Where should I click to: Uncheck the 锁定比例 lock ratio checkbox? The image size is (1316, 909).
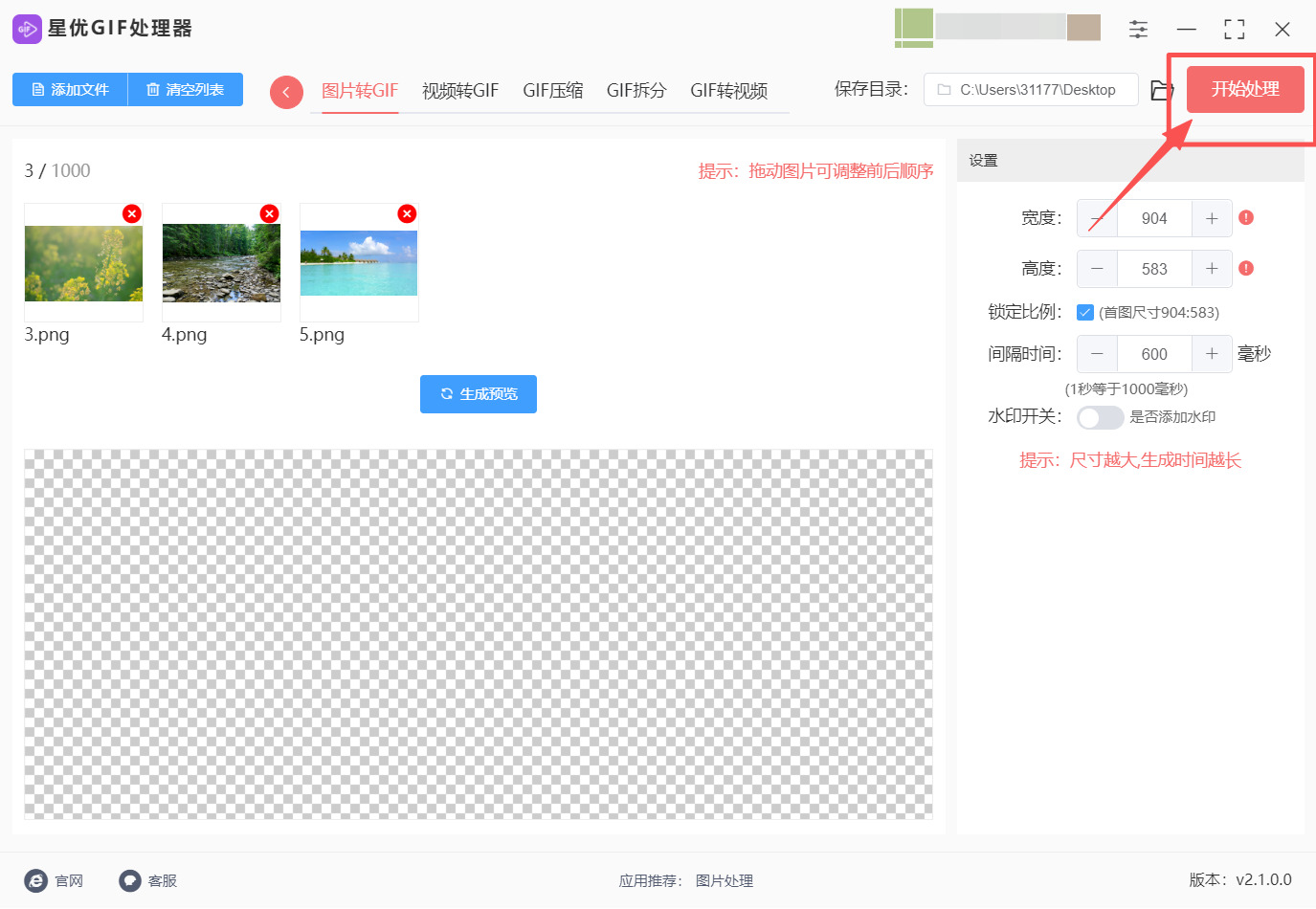click(x=1086, y=311)
